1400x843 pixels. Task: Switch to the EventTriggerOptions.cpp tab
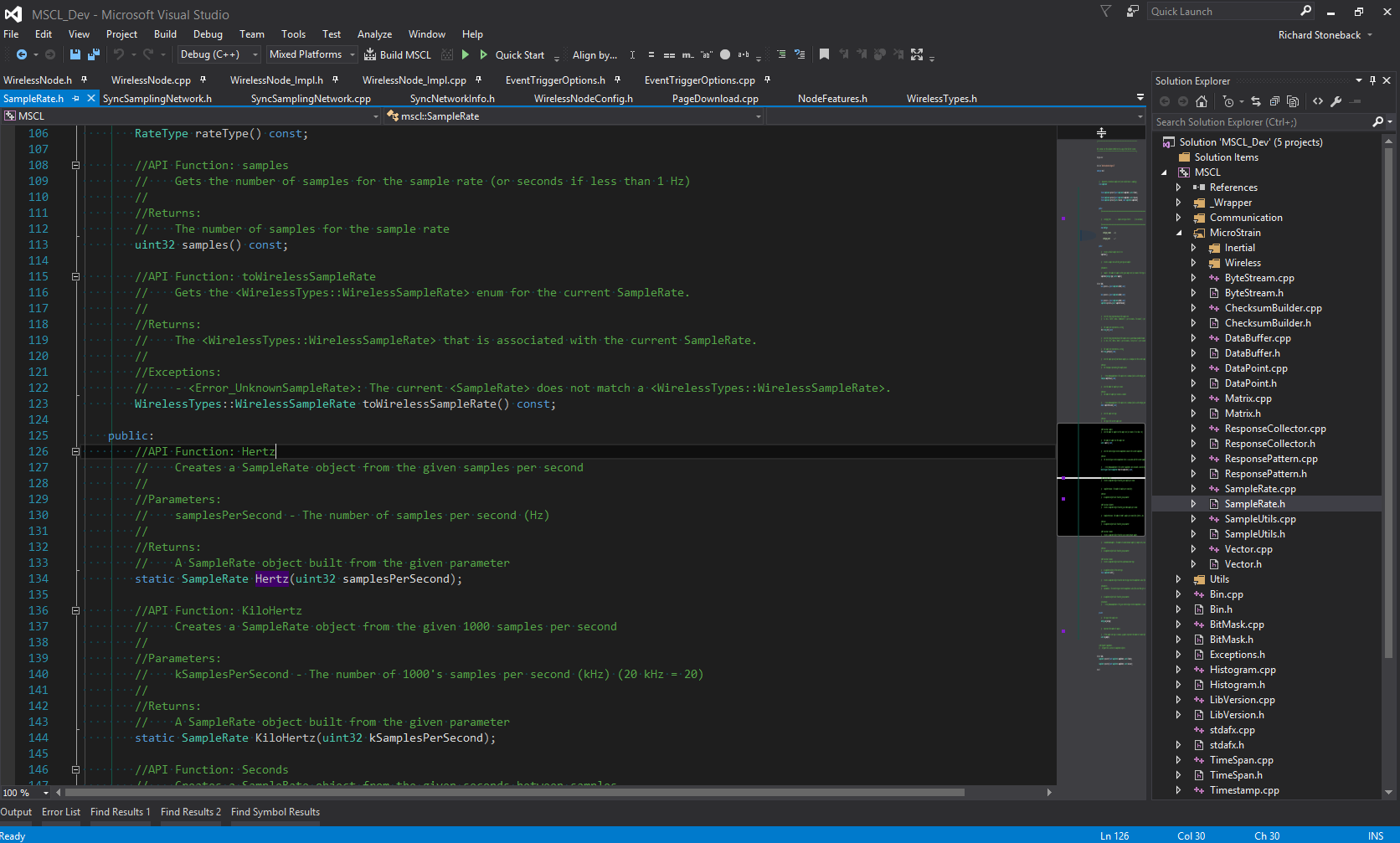[x=699, y=80]
